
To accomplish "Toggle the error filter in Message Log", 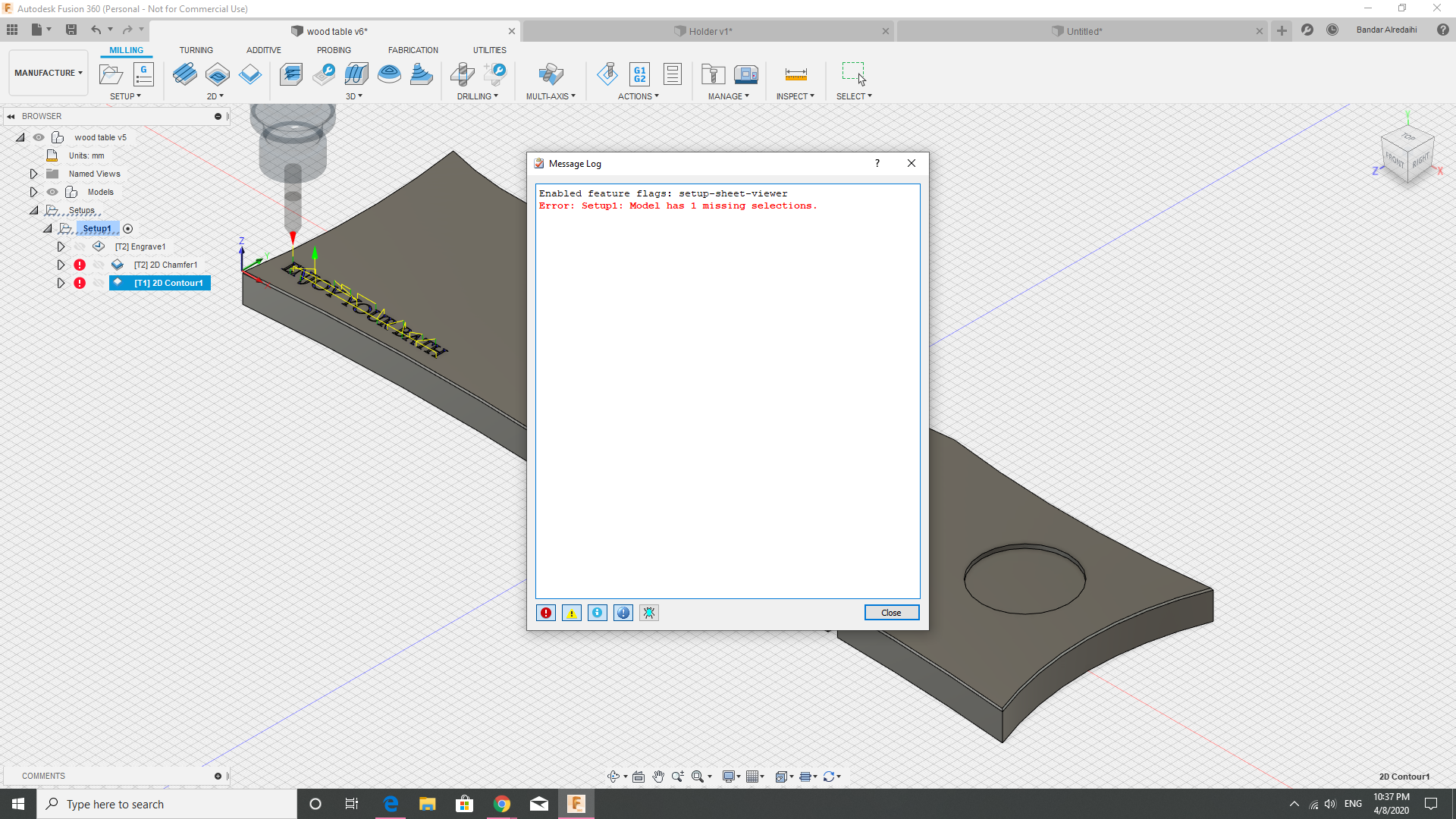I will click(545, 612).
